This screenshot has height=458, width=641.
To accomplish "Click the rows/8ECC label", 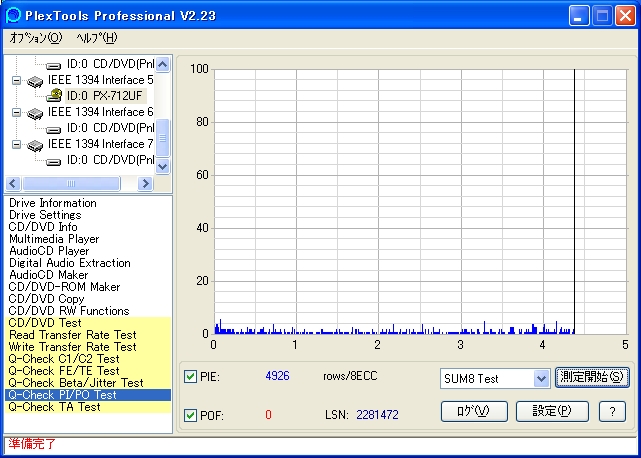I will pos(350,376).
